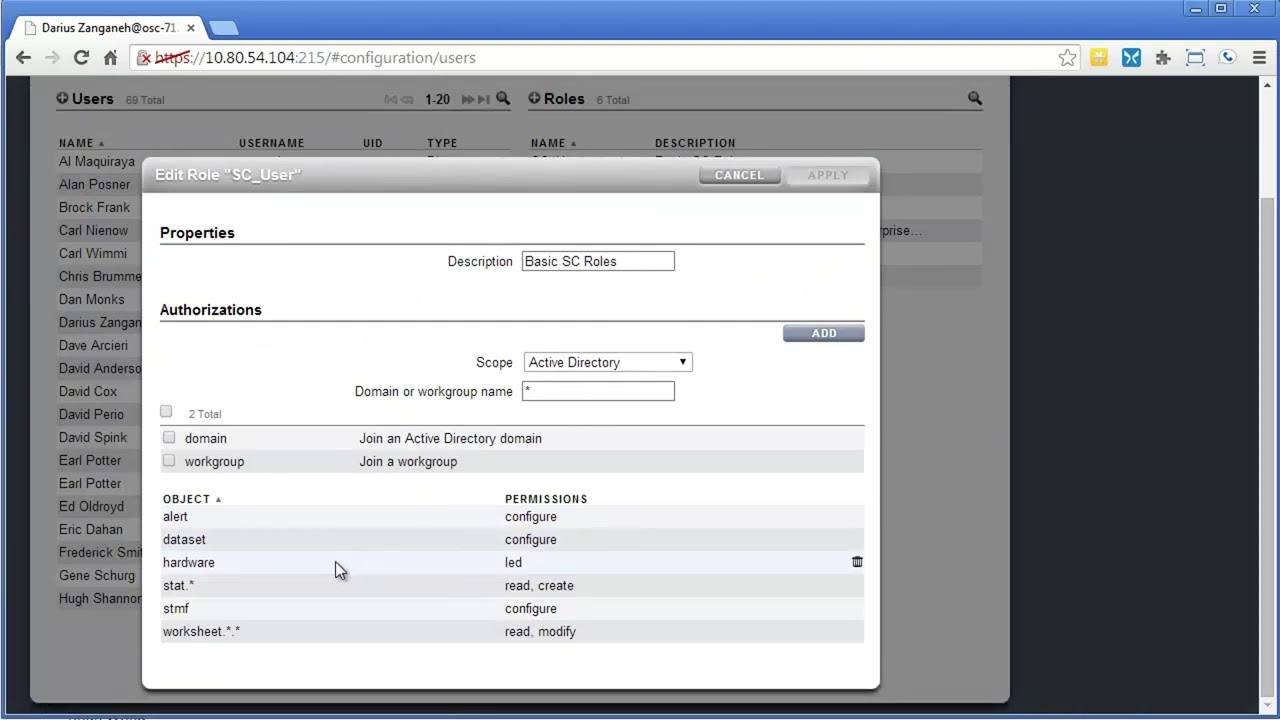Add a user with the plus icon beside Users

point(62,98)
